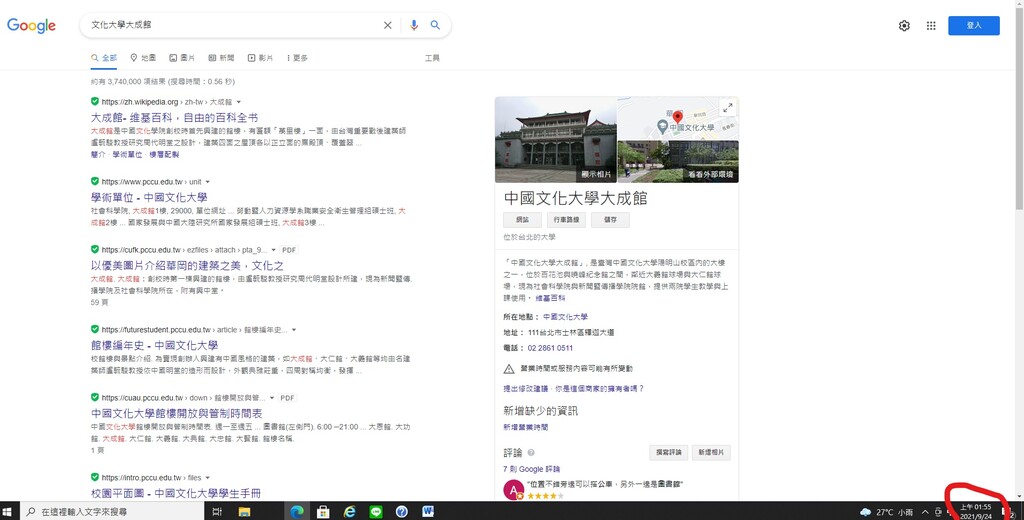The width and height of the screenshot is (1024, 520).
Task: Open Google settings gear icon
Action: pyautogui.click(x=904, y=25)
